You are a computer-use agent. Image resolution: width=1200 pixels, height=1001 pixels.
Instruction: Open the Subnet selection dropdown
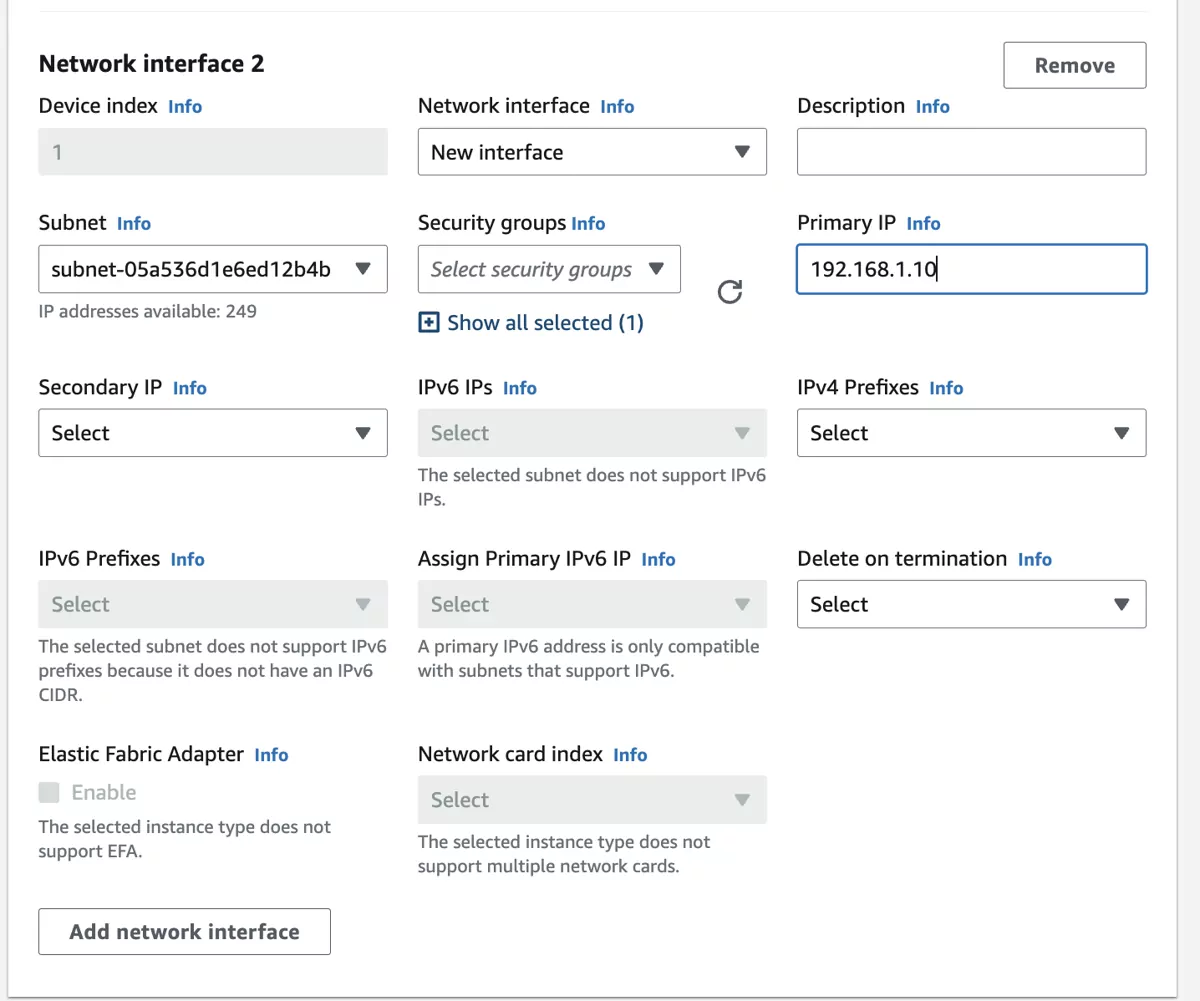(x=212, y=269)
